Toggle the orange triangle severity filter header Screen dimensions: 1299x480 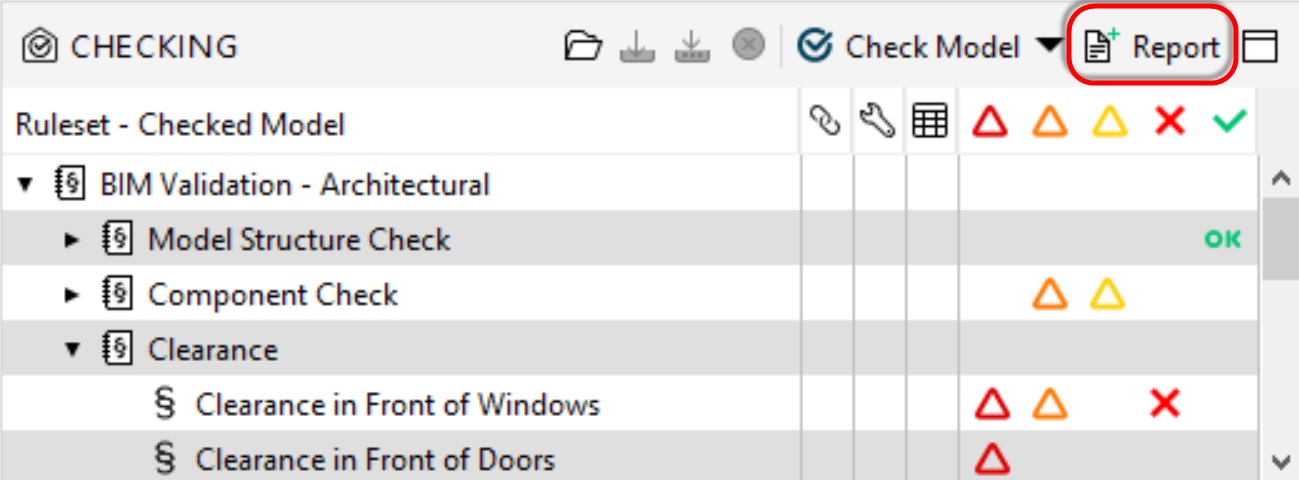1050,124
